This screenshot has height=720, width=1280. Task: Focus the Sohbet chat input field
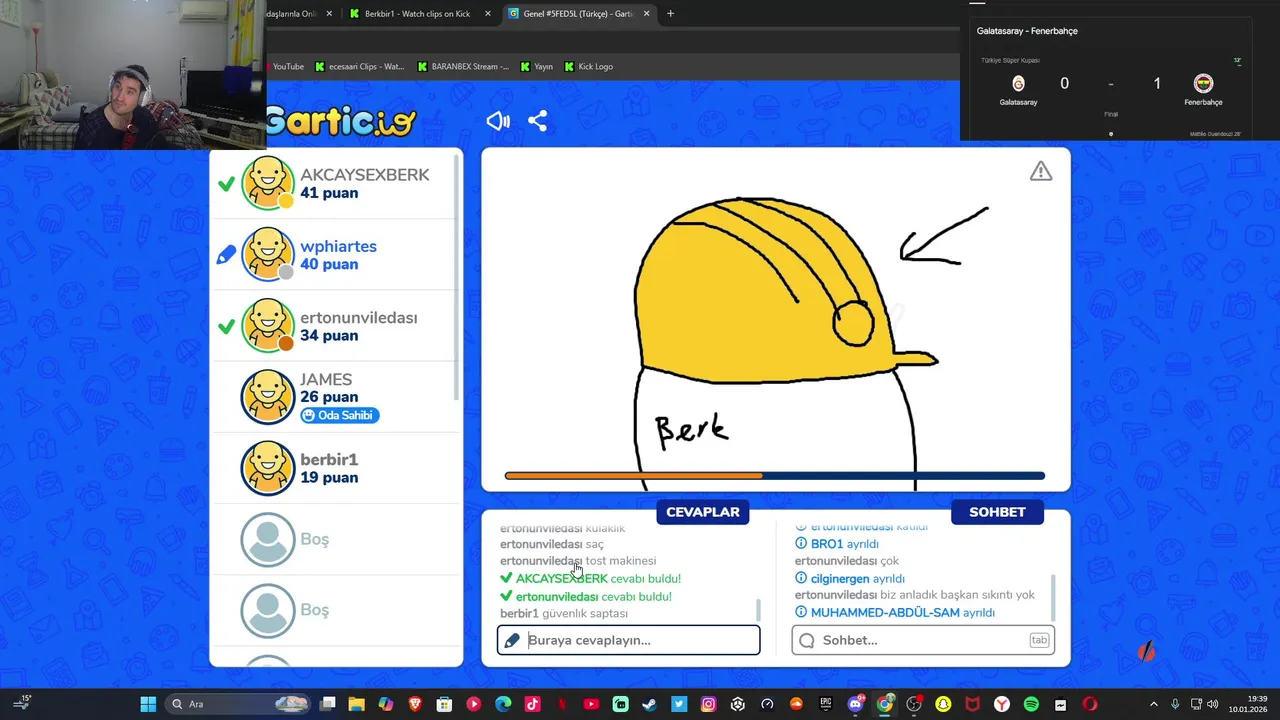pos(923,640)
